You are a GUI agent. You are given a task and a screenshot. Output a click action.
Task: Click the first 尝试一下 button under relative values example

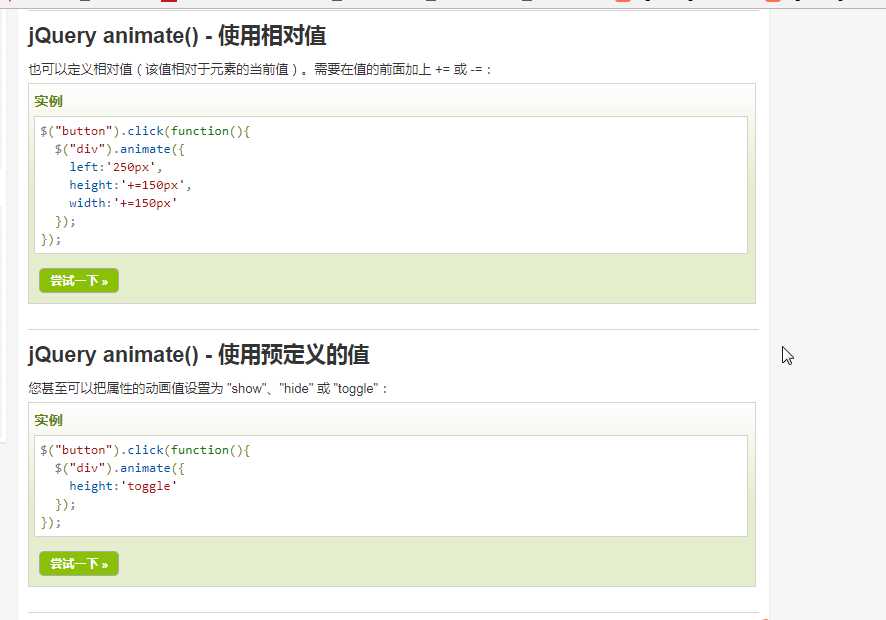click(79, 280)
